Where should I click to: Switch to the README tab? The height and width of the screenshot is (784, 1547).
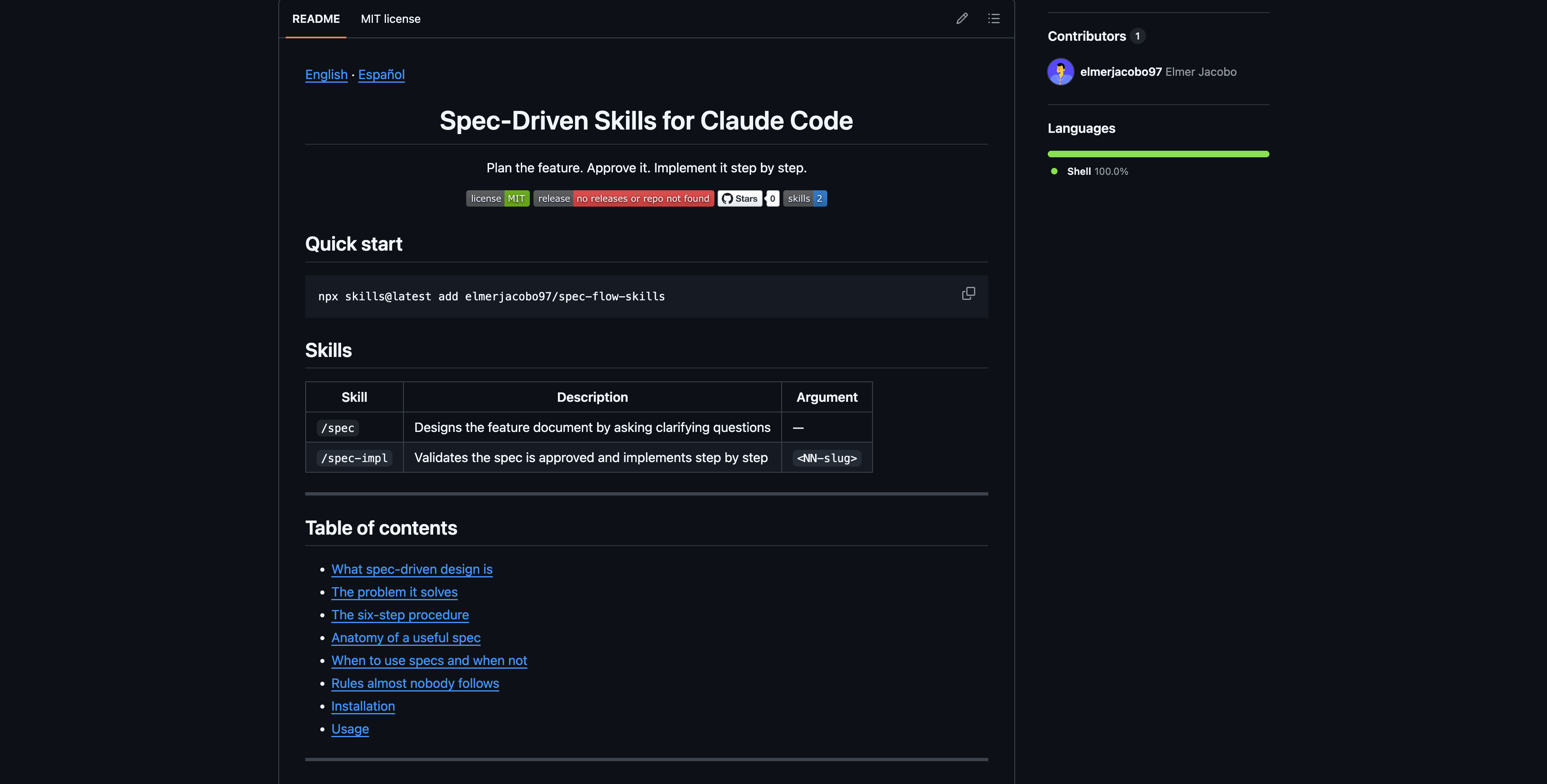pyautogui.click(x=316, y=19)
